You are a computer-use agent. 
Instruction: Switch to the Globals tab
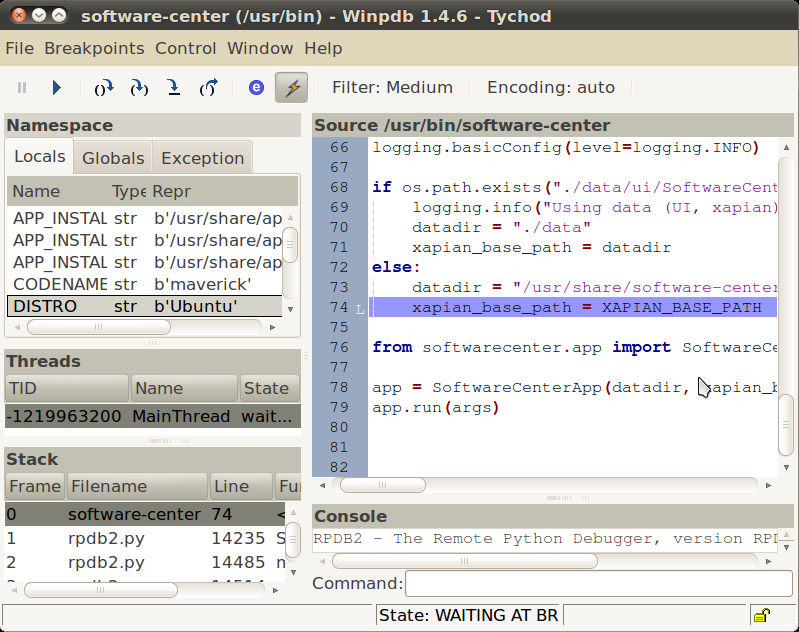(113, 158)
